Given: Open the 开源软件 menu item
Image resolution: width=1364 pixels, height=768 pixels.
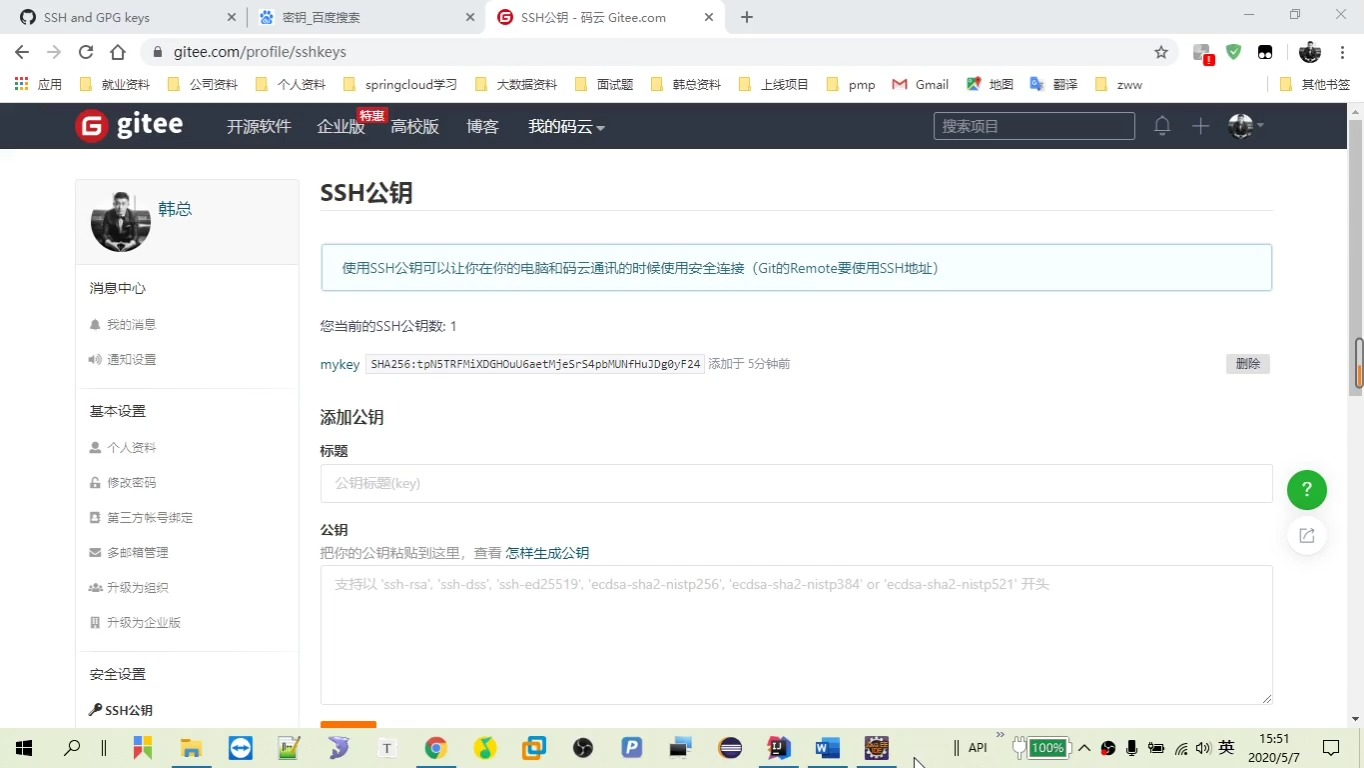Looking at the screenshot, I should (258, 127).
